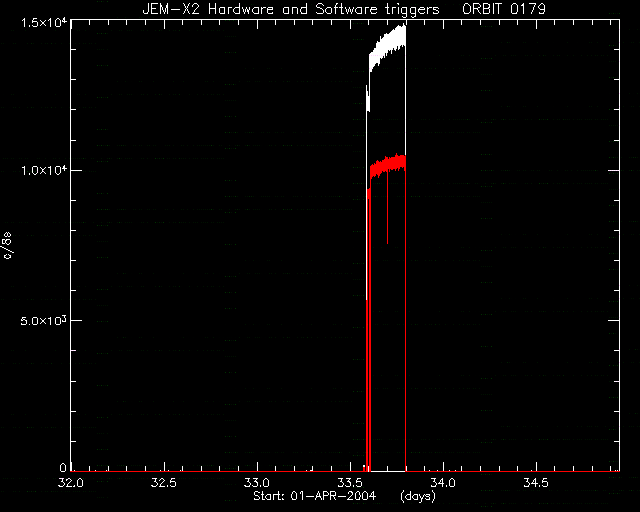This screenshot has width=640, height=512.
Task: Click the 34.5 x-axis tick label
Action: pos(536,483)
